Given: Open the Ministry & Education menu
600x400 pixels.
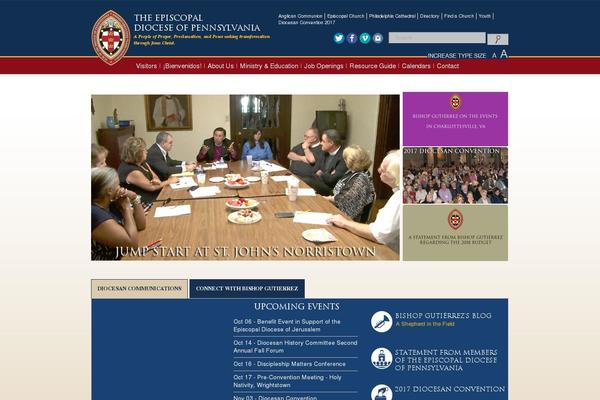Looking at the screenshot, I should (x=269, y=66).
